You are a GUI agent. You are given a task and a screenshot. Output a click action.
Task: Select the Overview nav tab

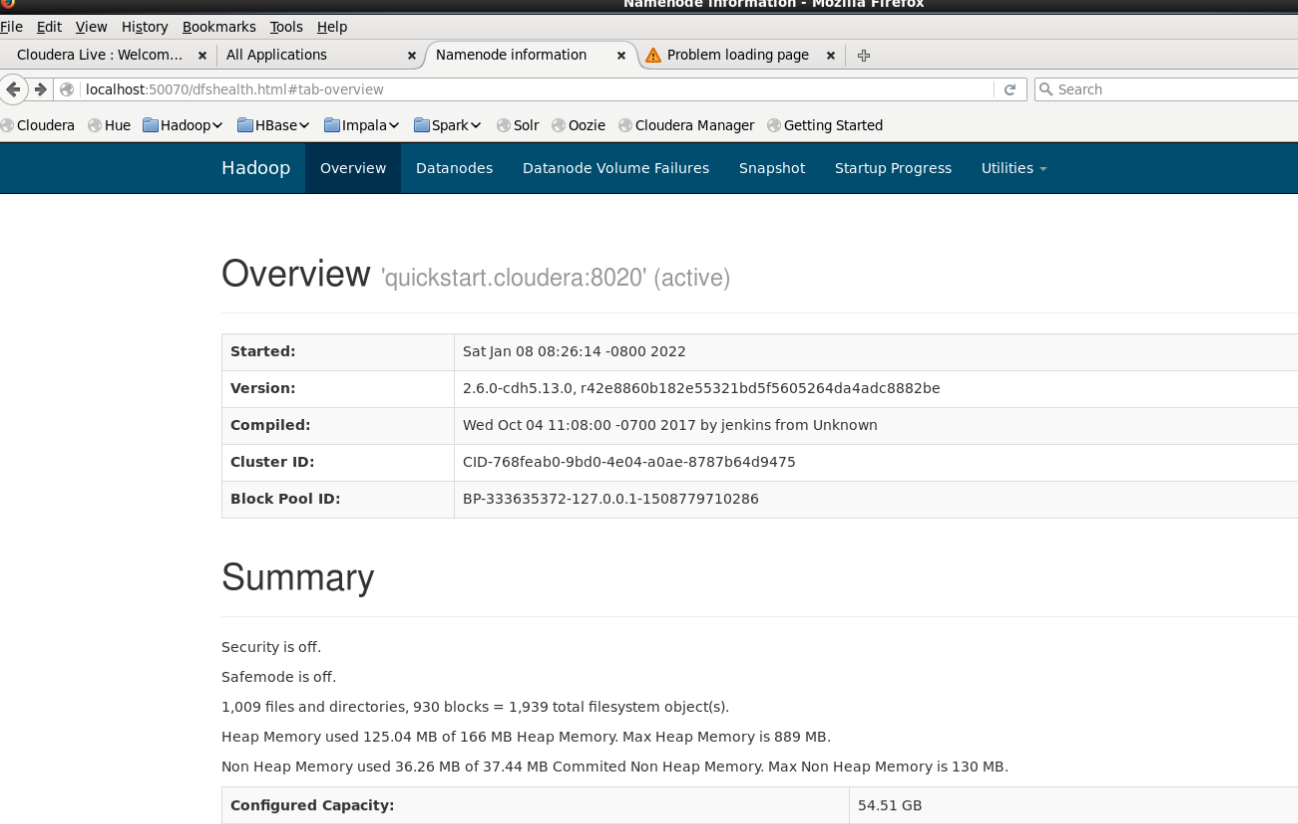(x=353, y=168)
